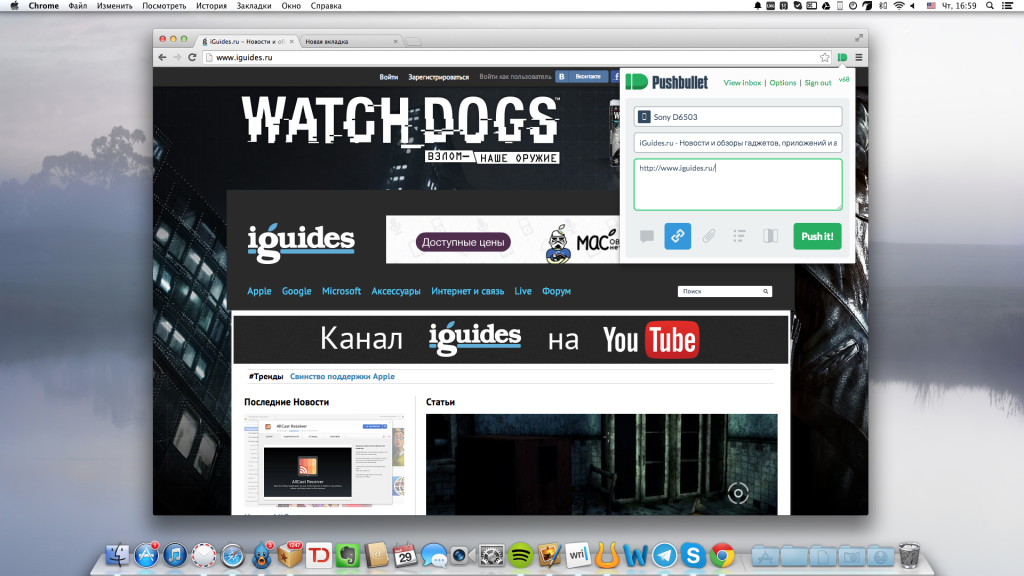Open the Chrome application menu
The image size is (1024, 576).
[44, 6]
